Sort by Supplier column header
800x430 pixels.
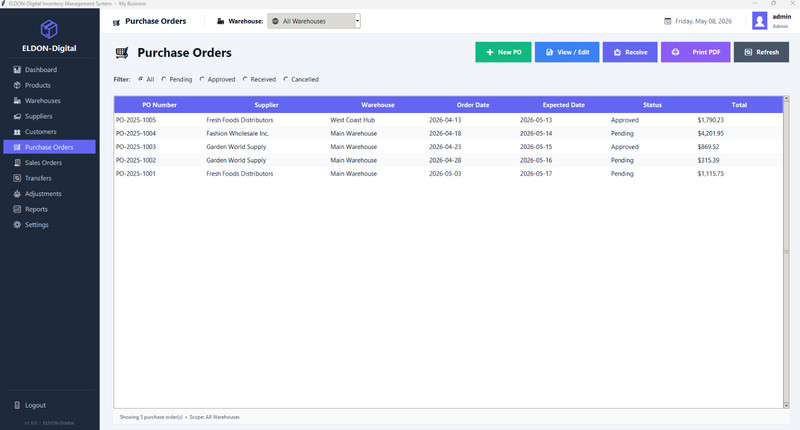266,105
